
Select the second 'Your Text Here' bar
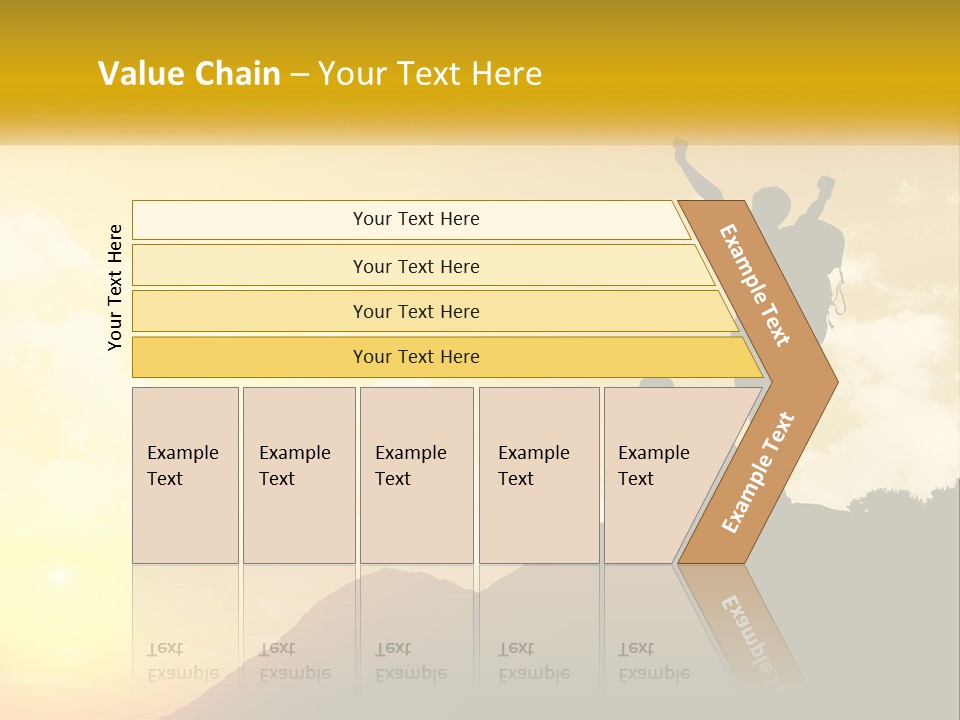[x=422, y=266]
